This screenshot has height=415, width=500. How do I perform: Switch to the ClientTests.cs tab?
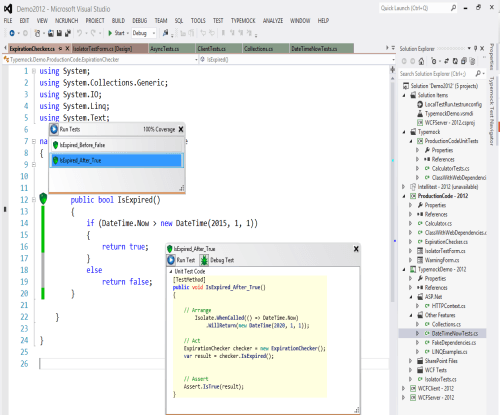point(219,49)
